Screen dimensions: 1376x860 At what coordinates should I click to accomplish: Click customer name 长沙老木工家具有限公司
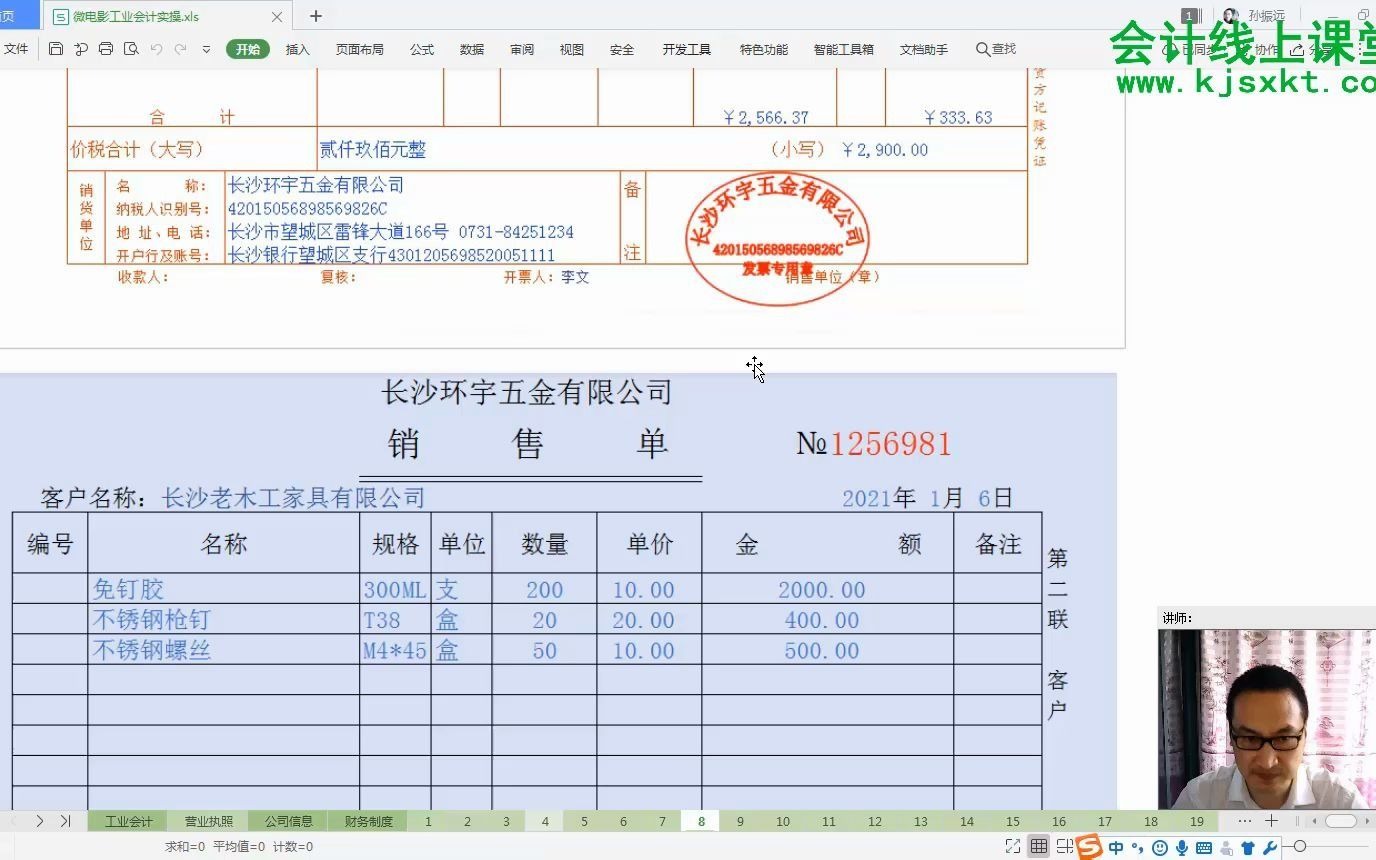click(294, 498)
